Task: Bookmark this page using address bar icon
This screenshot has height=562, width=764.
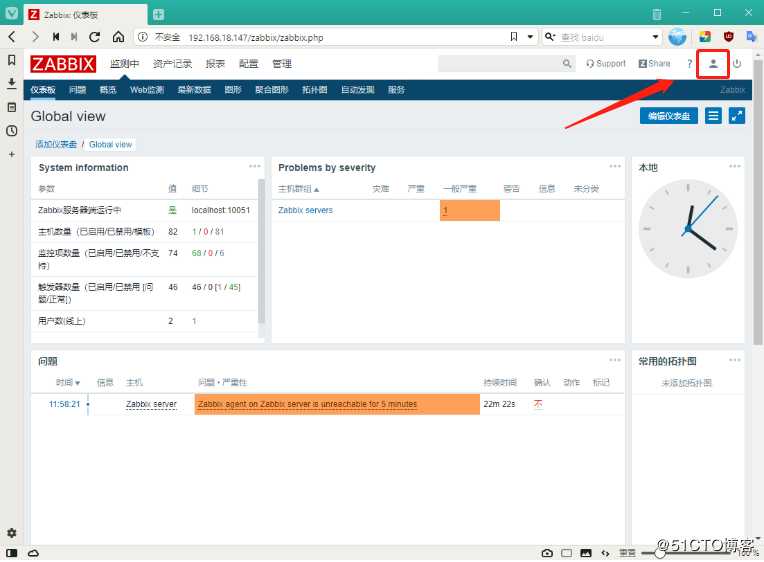Action: (x=514, y=37)
